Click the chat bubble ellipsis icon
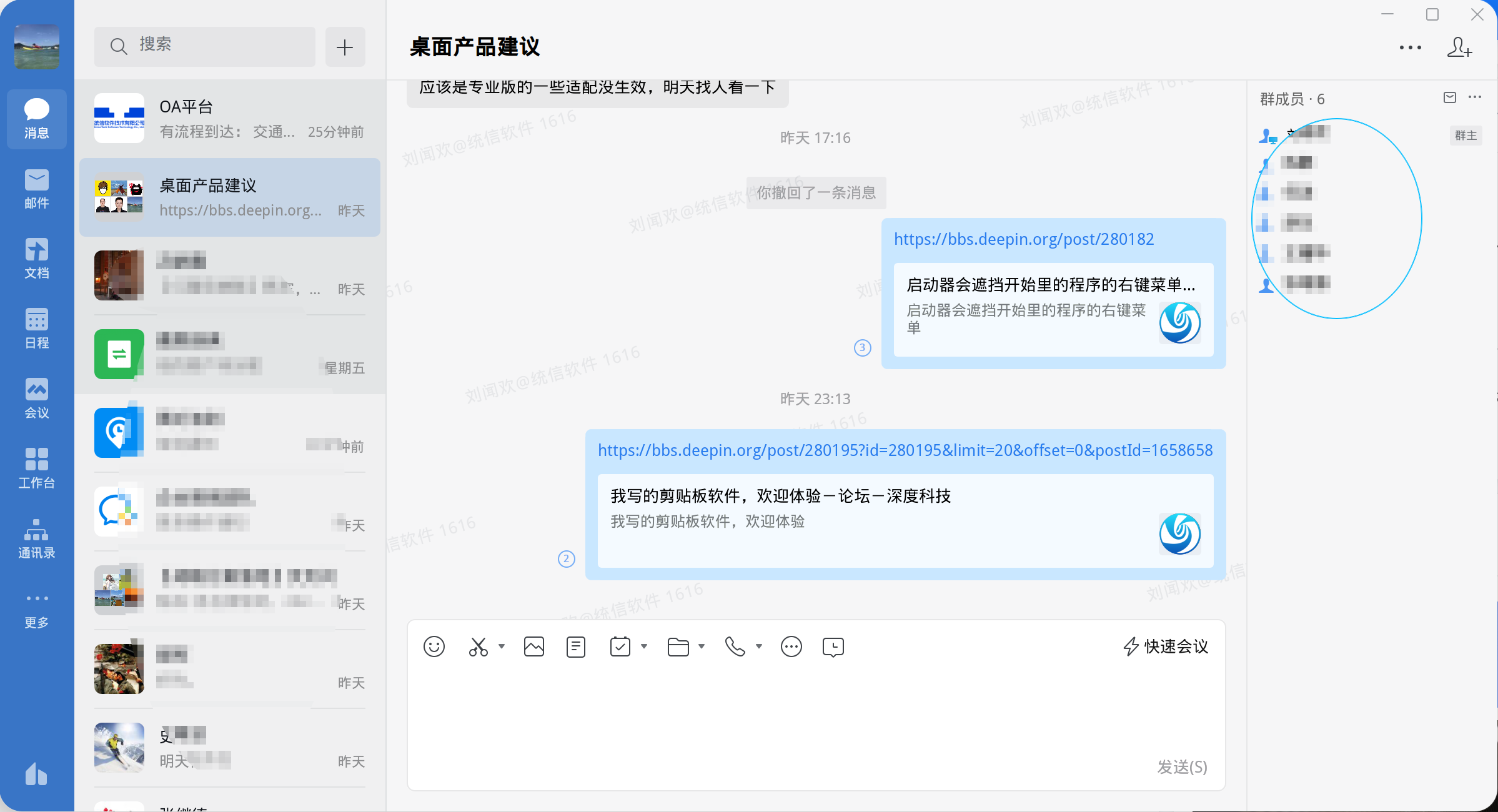1498x812 pixels. 791,646
